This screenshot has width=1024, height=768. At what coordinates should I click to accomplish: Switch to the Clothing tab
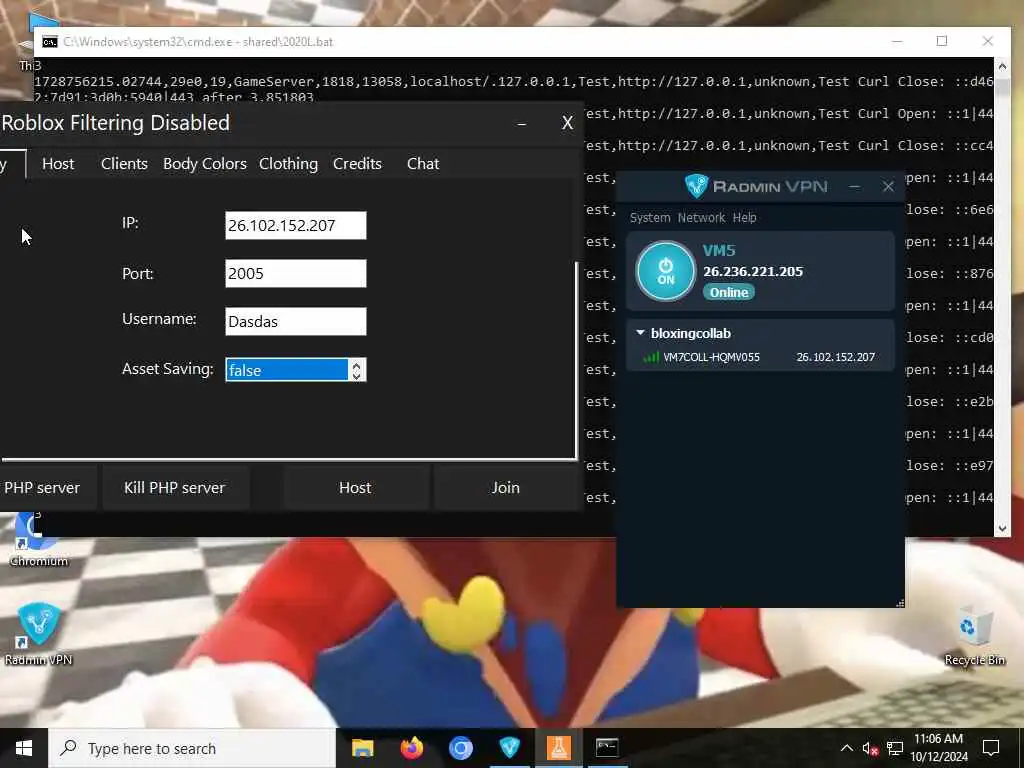click(288, 164)
